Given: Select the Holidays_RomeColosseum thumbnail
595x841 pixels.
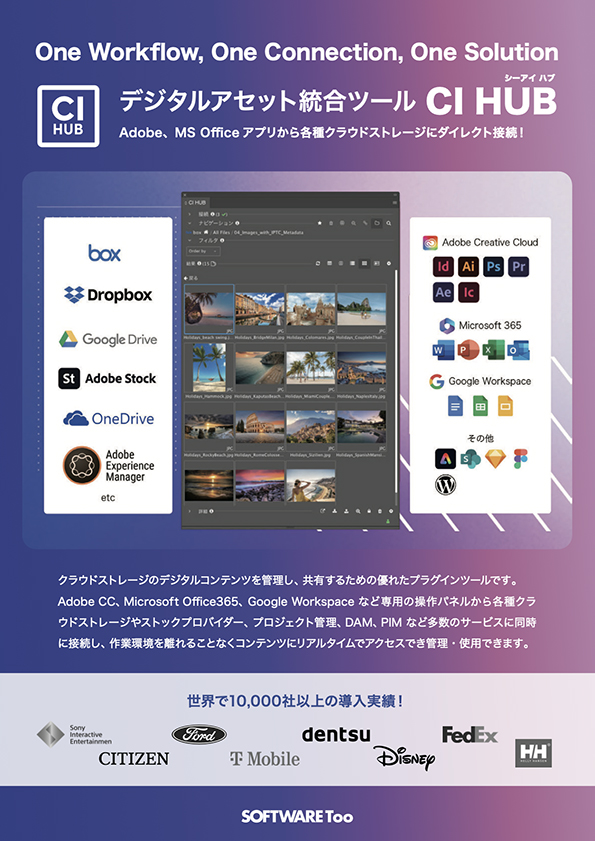Looking at the screenshot, I should point(260,427).
